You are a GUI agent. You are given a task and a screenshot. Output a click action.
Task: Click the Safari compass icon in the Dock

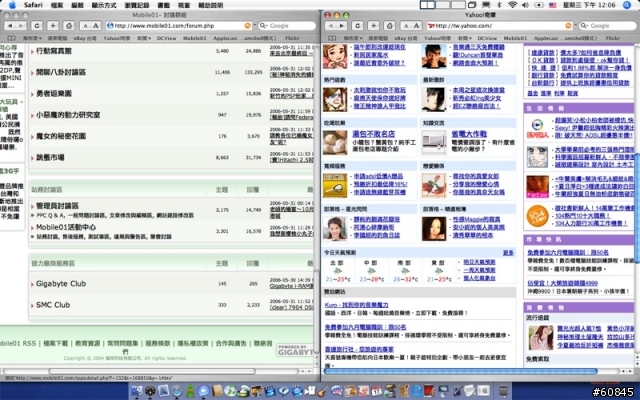tap(177, 391)
